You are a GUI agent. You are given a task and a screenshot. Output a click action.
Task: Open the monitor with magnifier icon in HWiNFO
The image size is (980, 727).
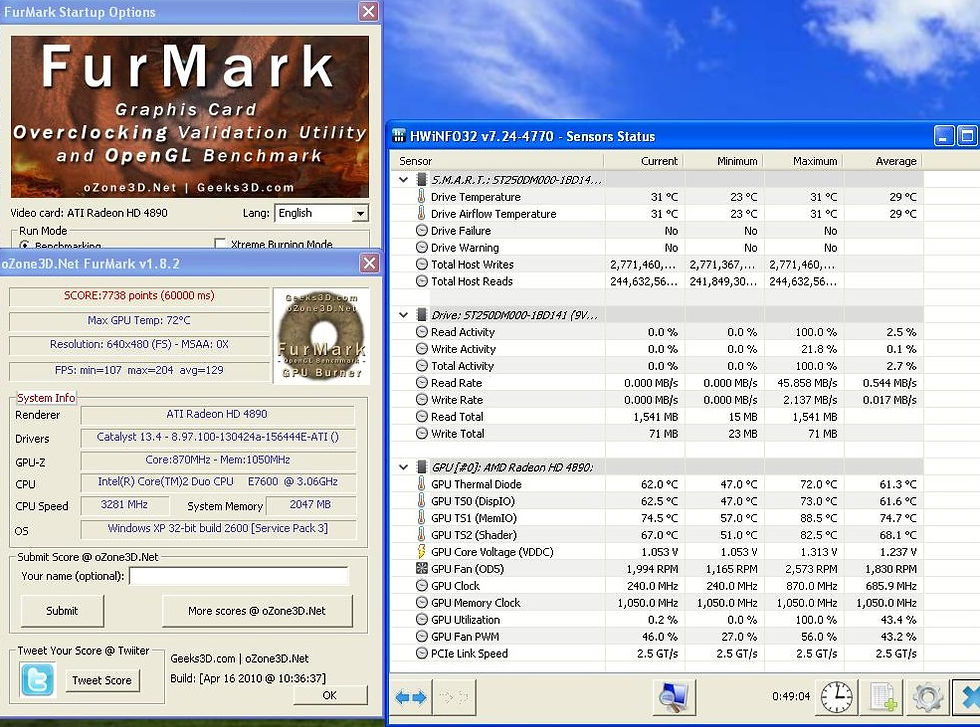click(674, 696)
